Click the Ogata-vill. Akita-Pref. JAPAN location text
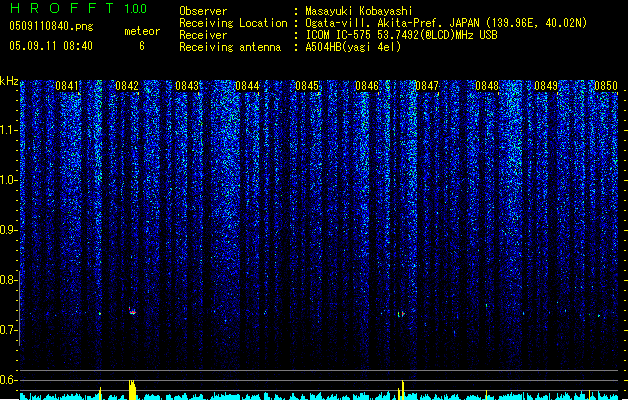Viewport: 629px width, 400px height. coord(446,23)
